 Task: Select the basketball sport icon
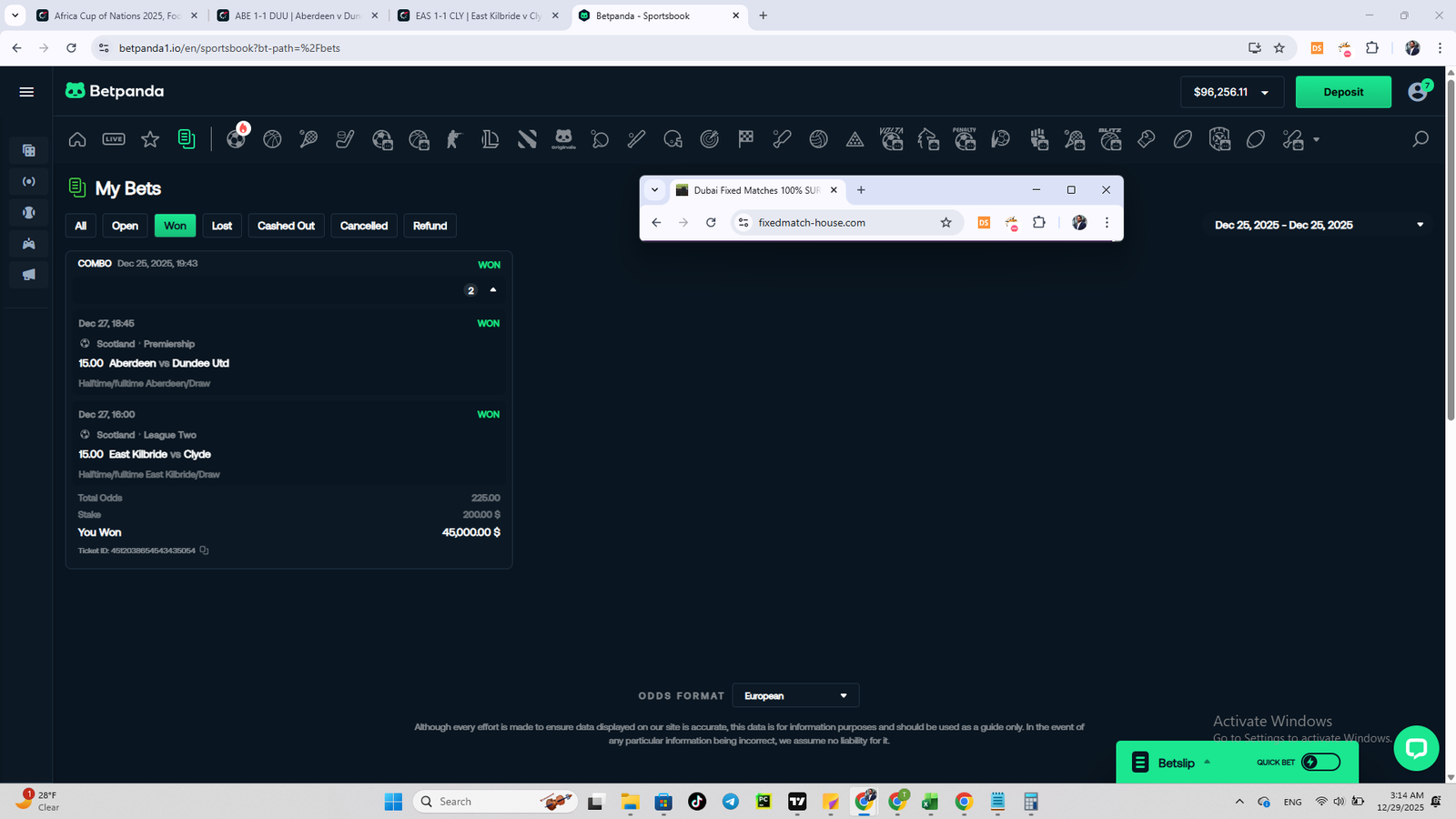pos(272,139)
